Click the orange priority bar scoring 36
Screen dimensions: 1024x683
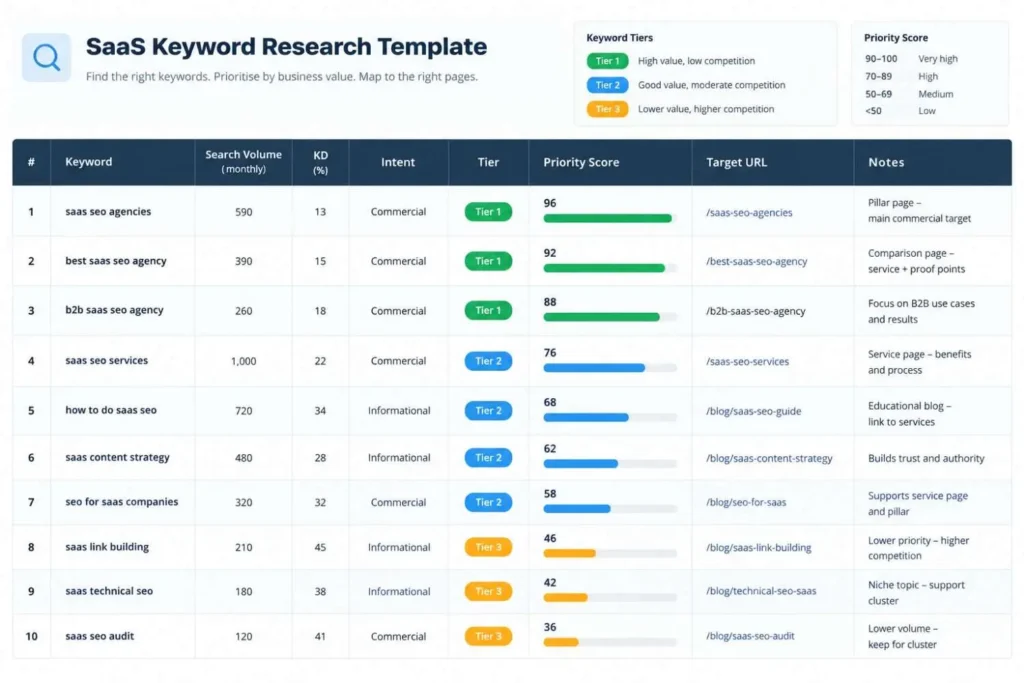click(561, 642)
